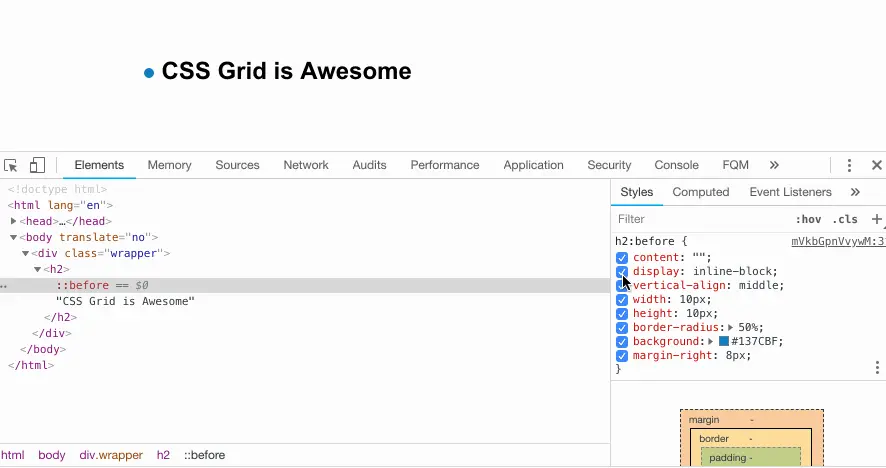The width and height of the screenshot is (886, 468).
Task: Activate the inspect element picker icon
Action: [x=11, y=166]
